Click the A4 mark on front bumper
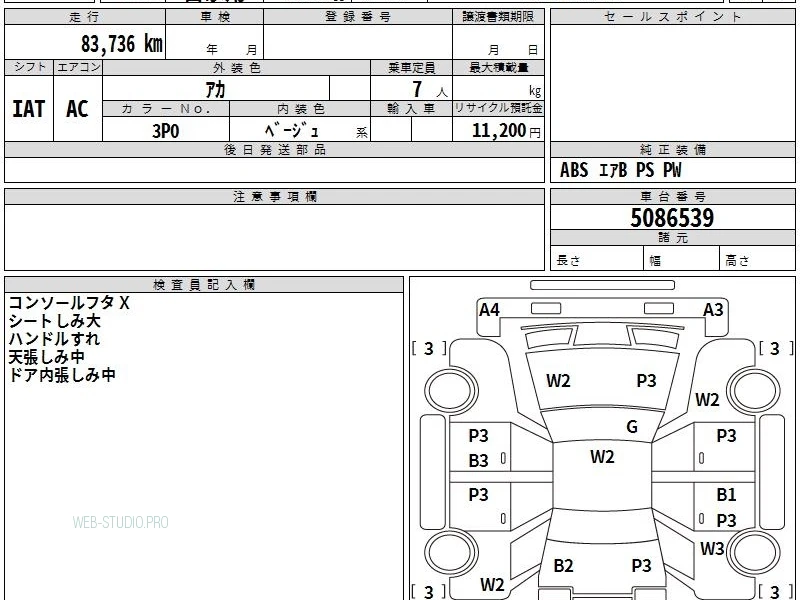This screenshot has height=600, width=800. coord(489,310)
